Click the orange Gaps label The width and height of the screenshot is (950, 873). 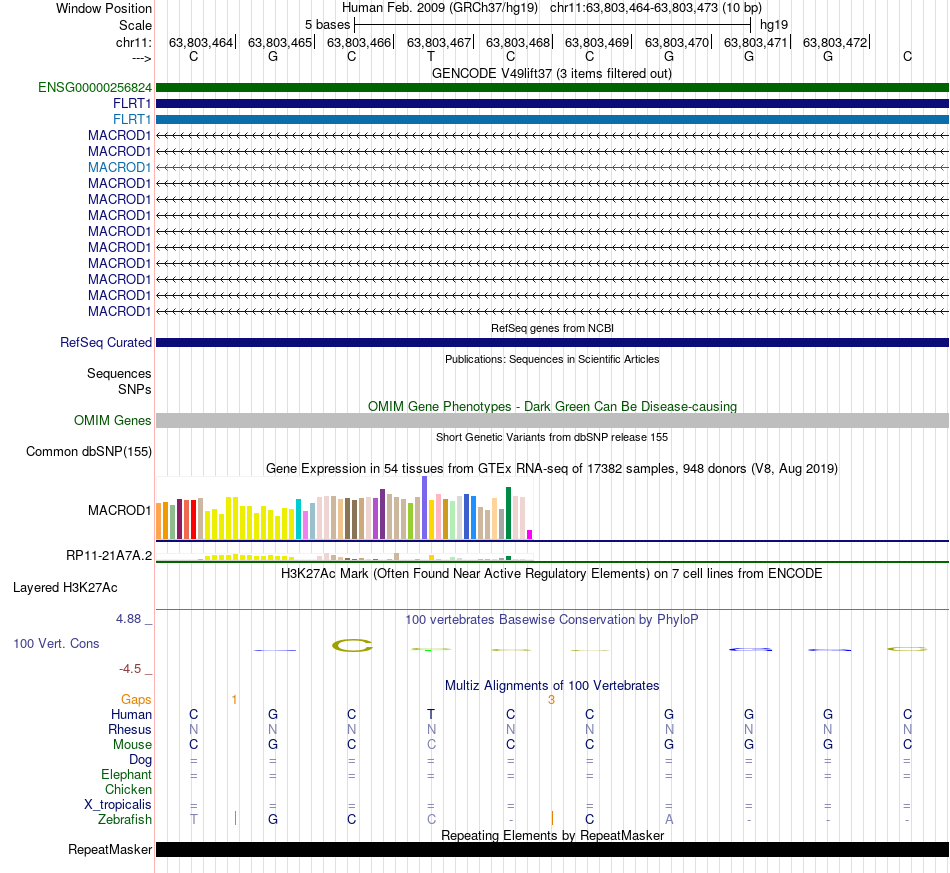(x=136, y=700)
